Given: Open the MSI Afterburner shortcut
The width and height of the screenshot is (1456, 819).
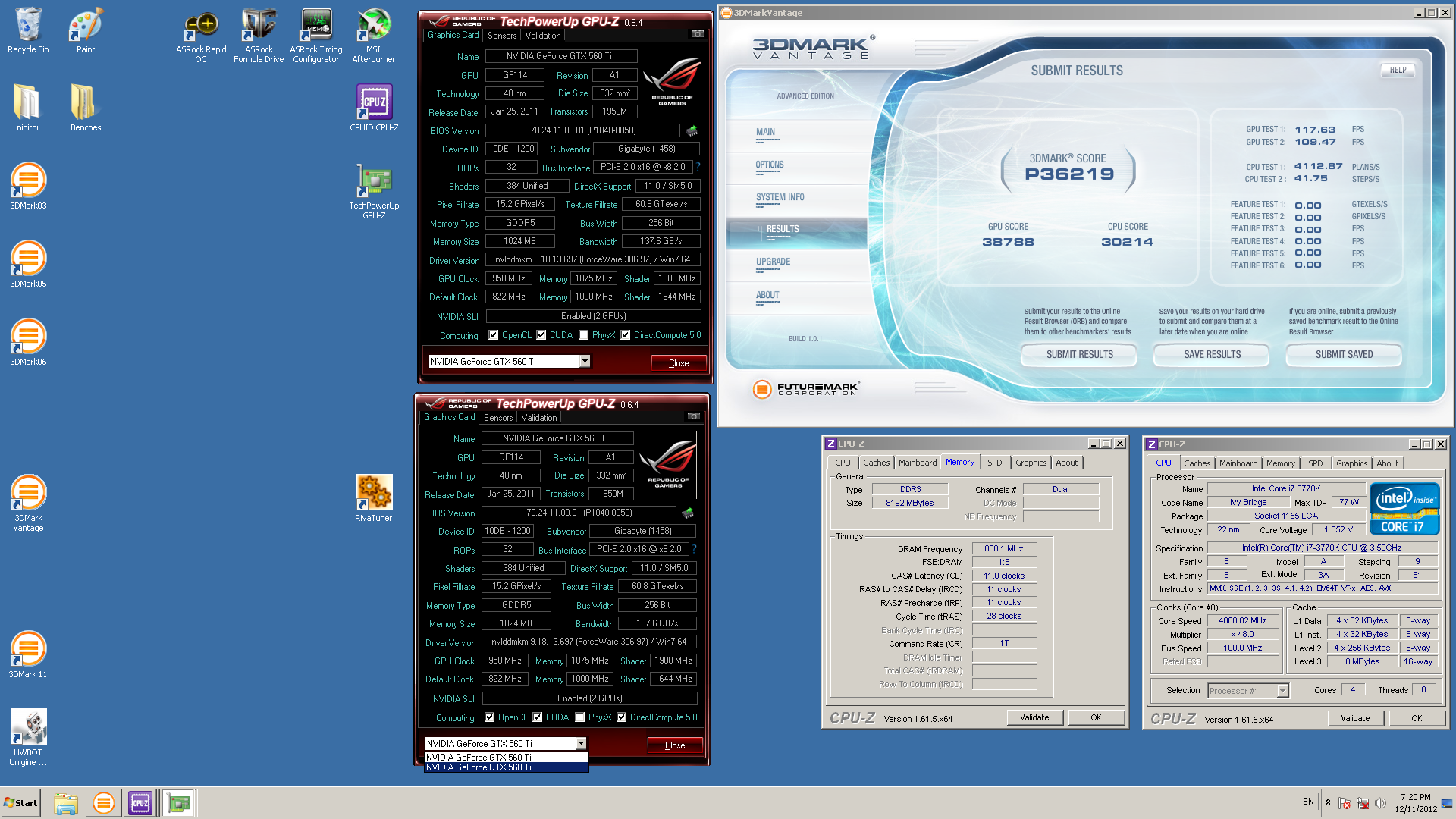Looking at the screenshot, I should (374, 36).
